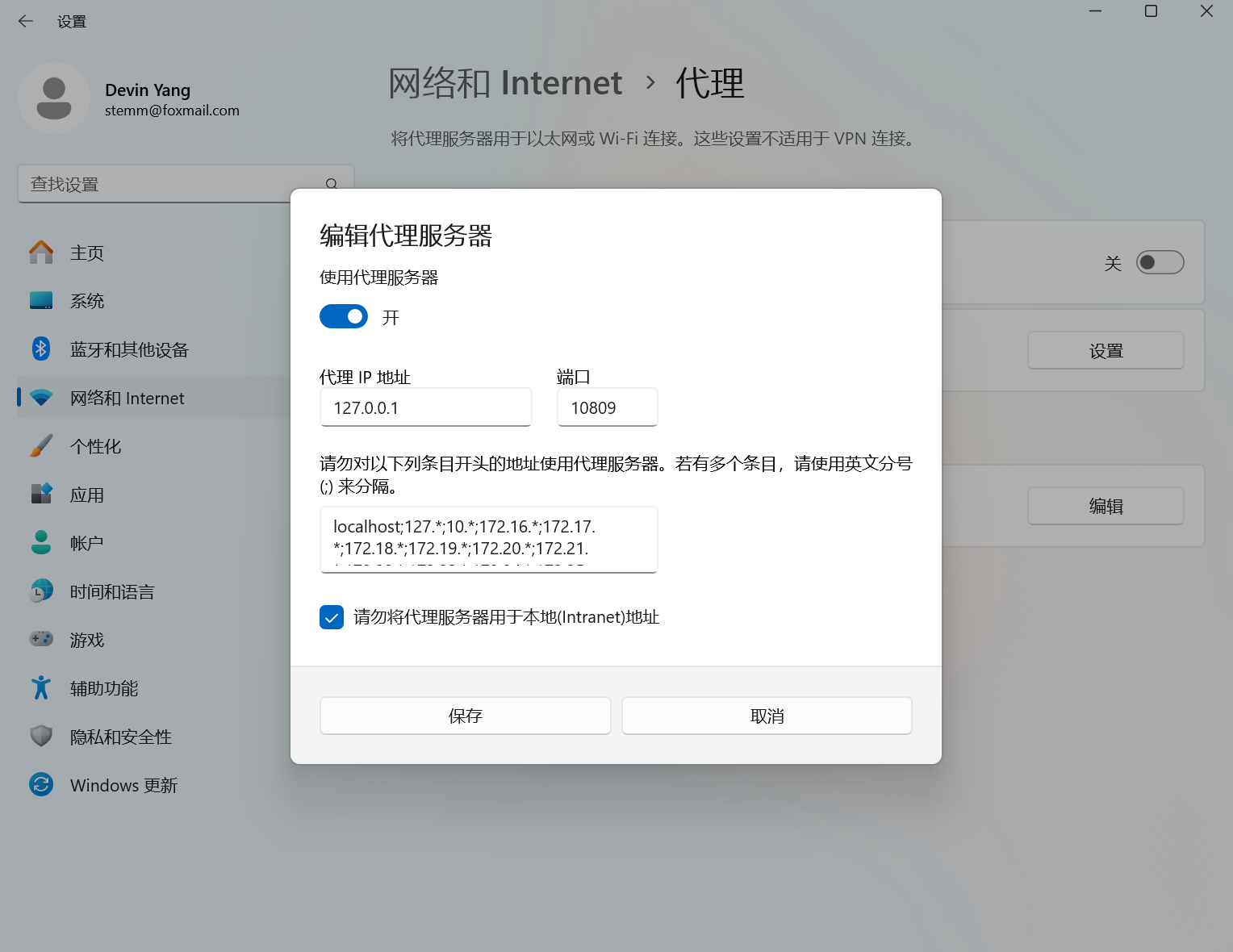
Task: Click the 设置 button on the right
Action: tap(1106, 350)
